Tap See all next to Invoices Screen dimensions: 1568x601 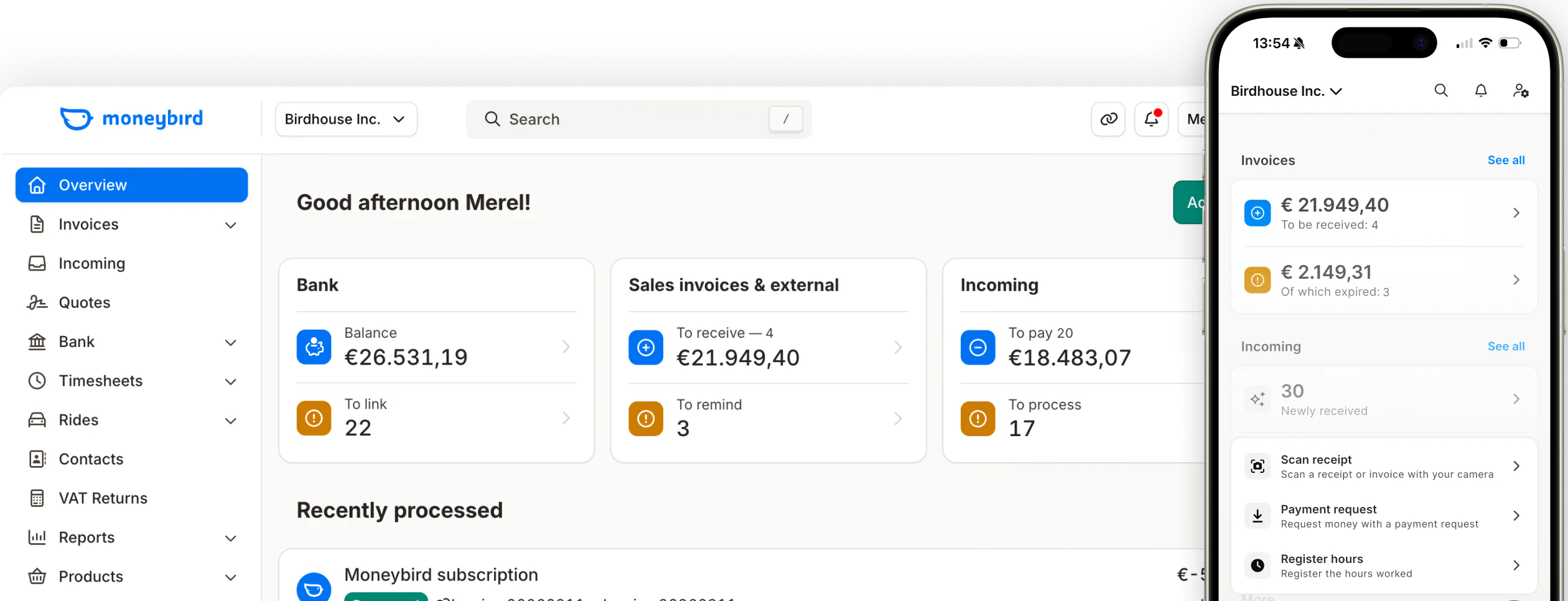[1506, 160]
